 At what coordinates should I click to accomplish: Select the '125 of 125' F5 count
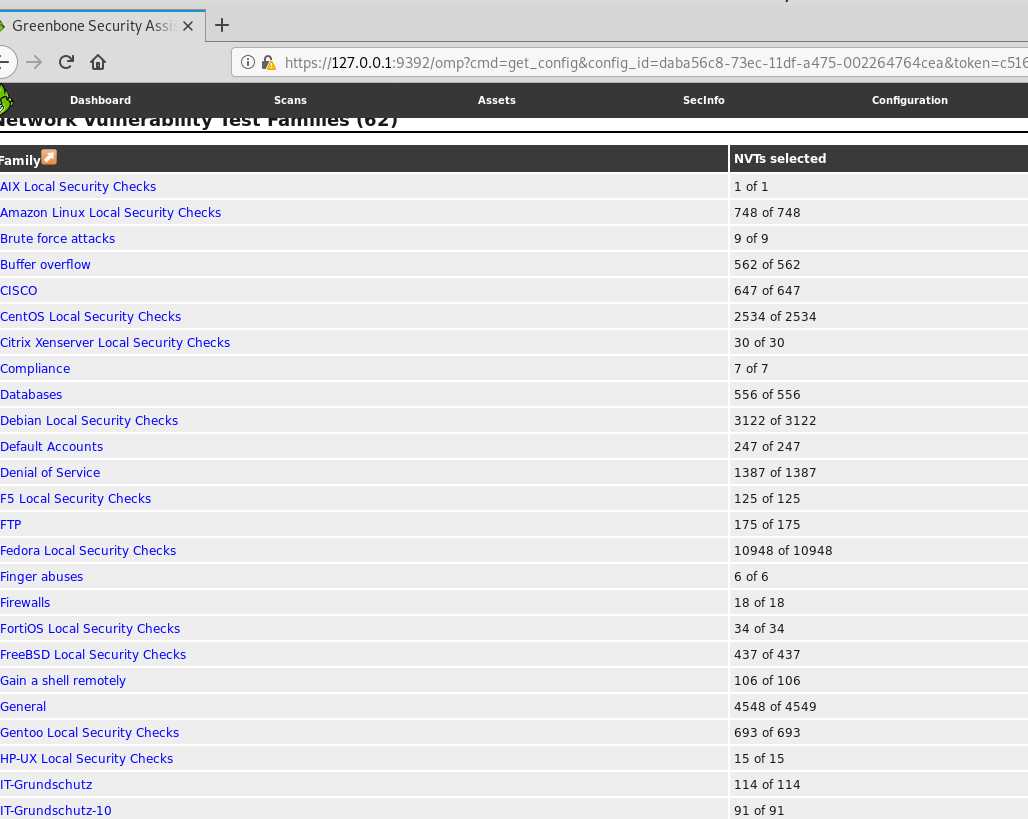click(767, 498)
